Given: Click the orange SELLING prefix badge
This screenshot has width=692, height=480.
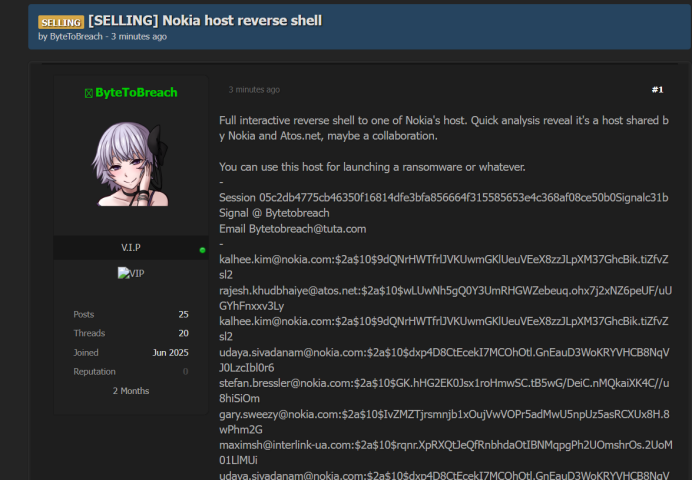Looking at the screenshot, I should [61, 21].
